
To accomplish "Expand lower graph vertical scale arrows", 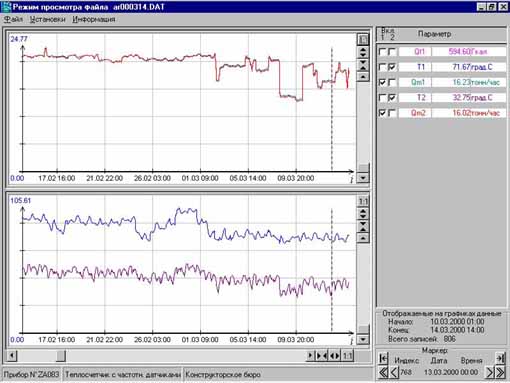I will click(x=363, y=213).
